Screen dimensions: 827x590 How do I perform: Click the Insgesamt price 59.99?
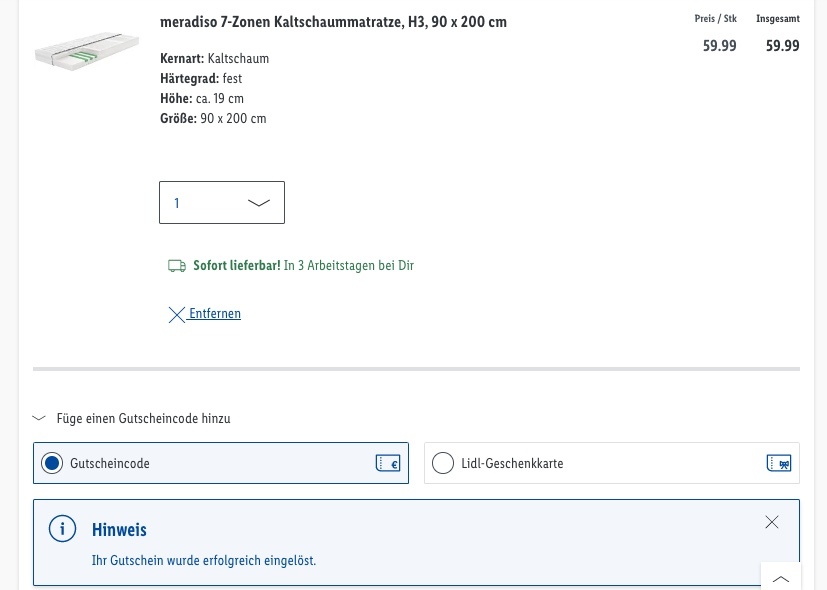pyautogui.click(x=783, y=46)
